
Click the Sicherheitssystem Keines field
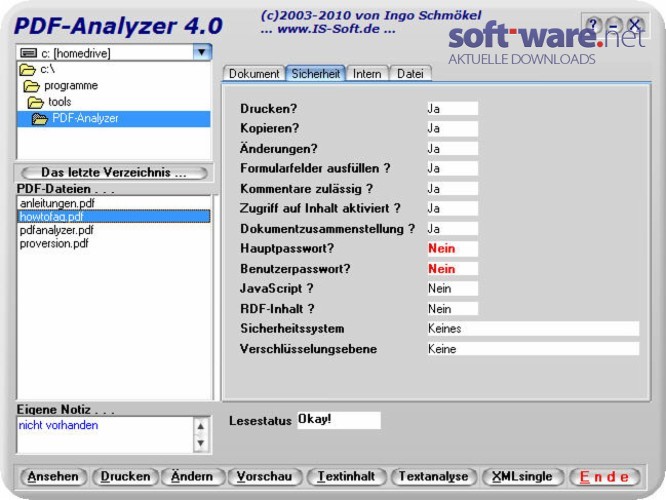click(x=533, y=329)
